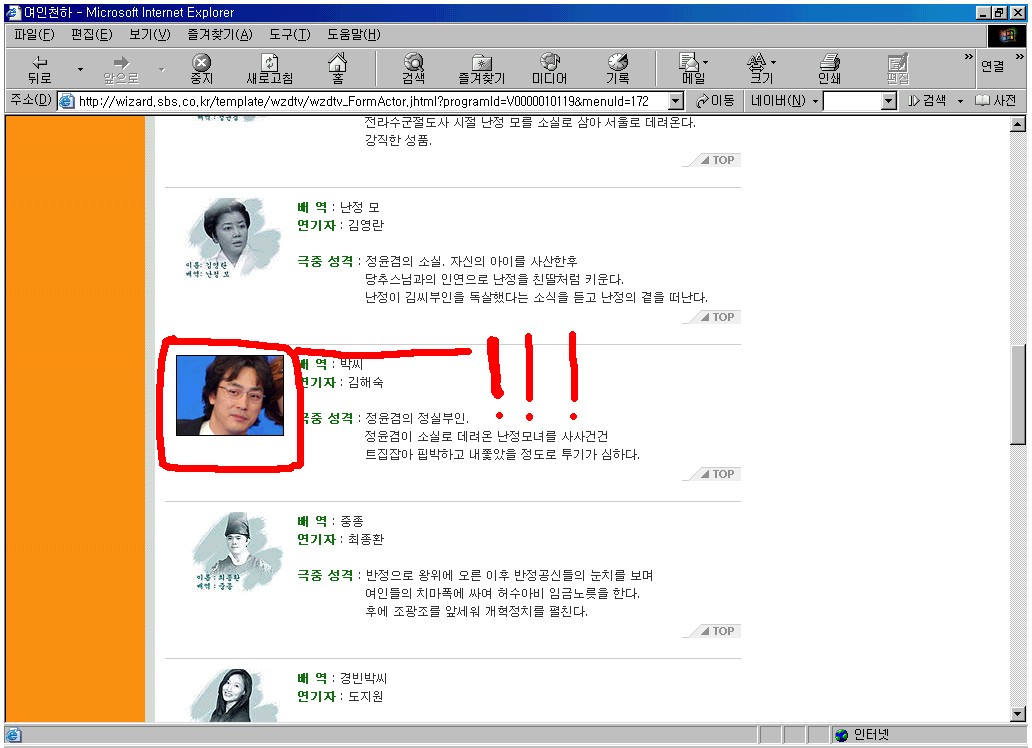The height and width of the screenshot is (748, 1032).
Task: Open the Search (검색) toolbar icon
Action: pyautogui.click(x=413, y=68)
